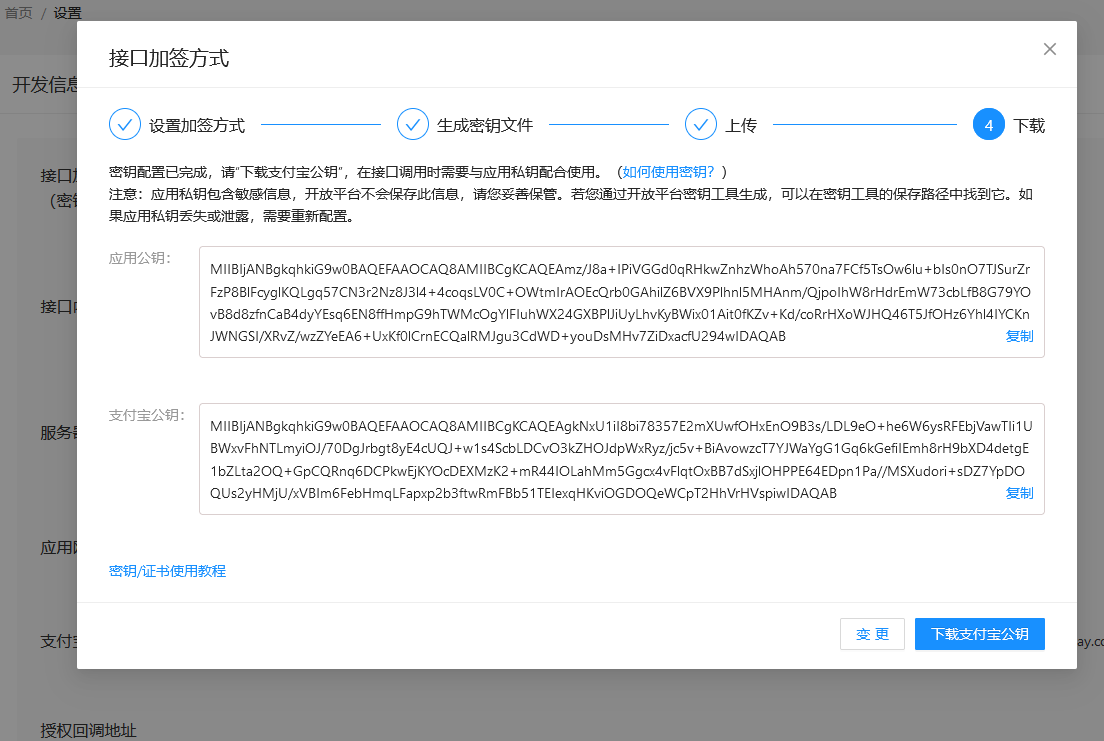Click the checkmark circle for 设置加签方式 step
Image resolution: width=1104 pixels, height=741 pixels.
click(125, 125)
